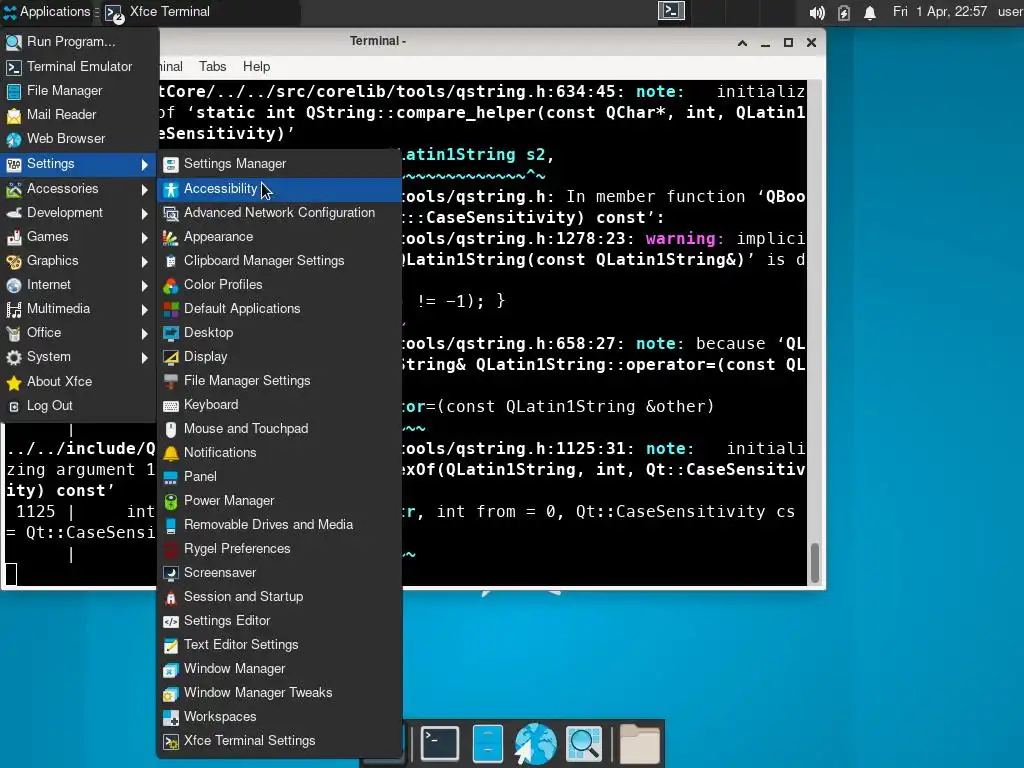This screenshot has height=768, width=1024.
Task: Expand the Accessories submenu
Action: pos(78,189)
